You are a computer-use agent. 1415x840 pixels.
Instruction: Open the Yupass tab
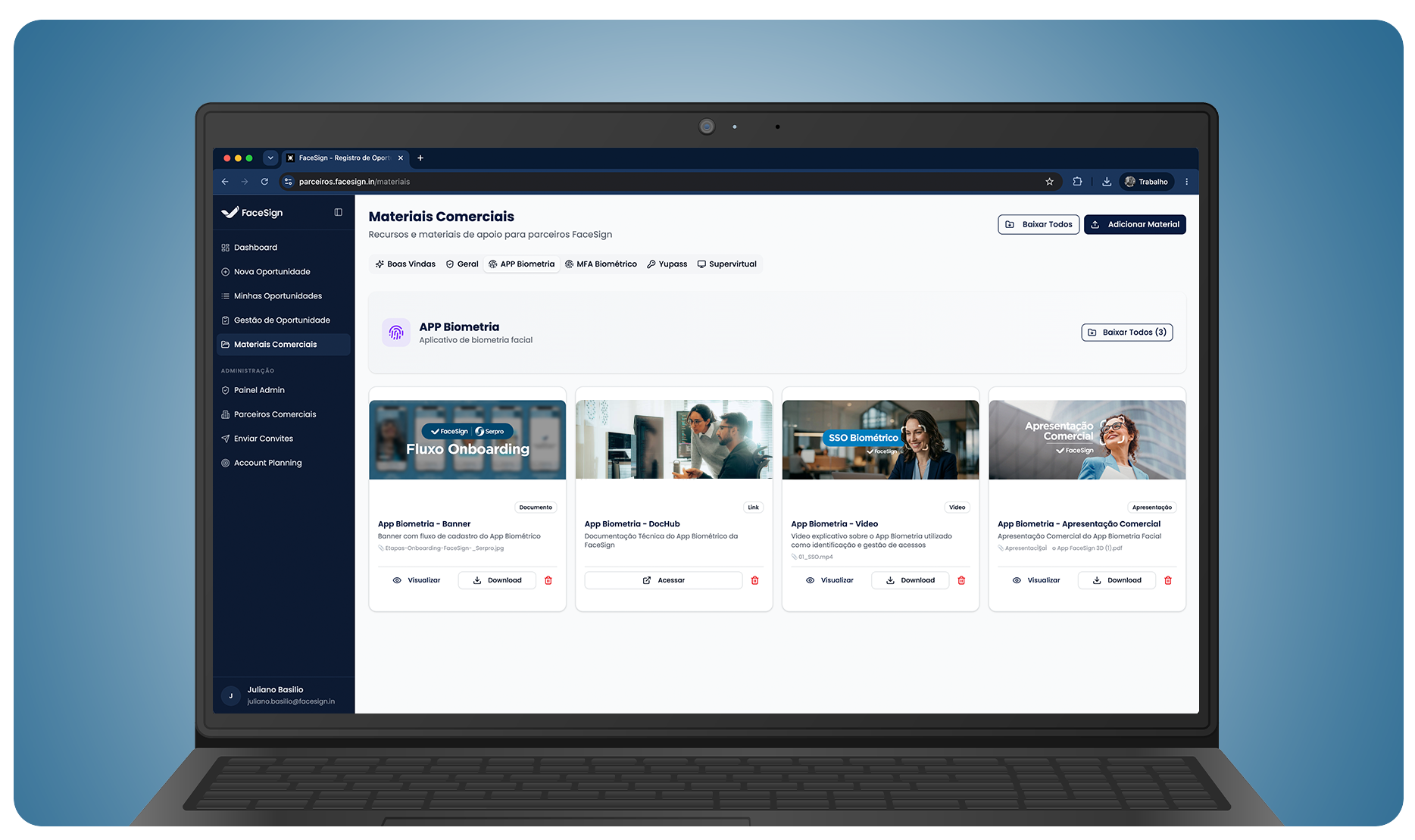[x=667, y=264]
